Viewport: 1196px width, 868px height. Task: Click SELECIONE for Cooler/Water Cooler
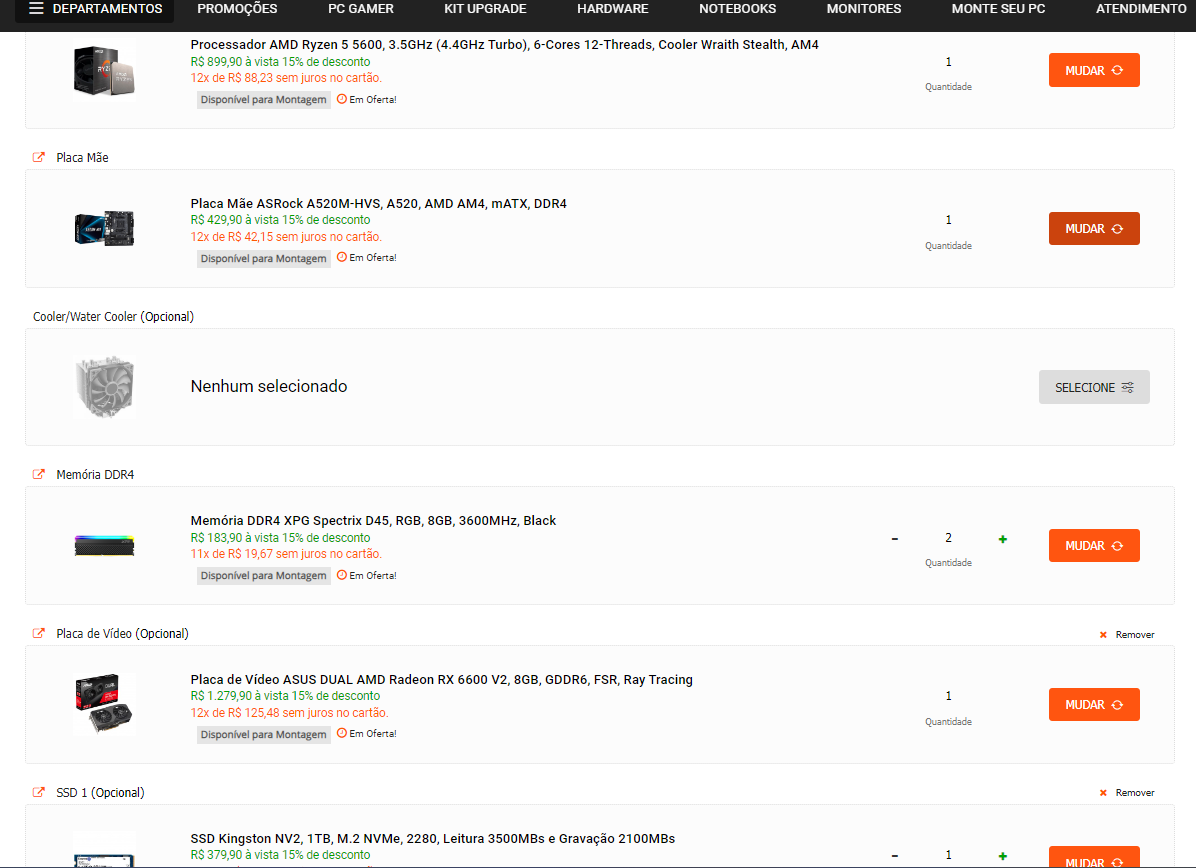click(x=1094, y=387)
